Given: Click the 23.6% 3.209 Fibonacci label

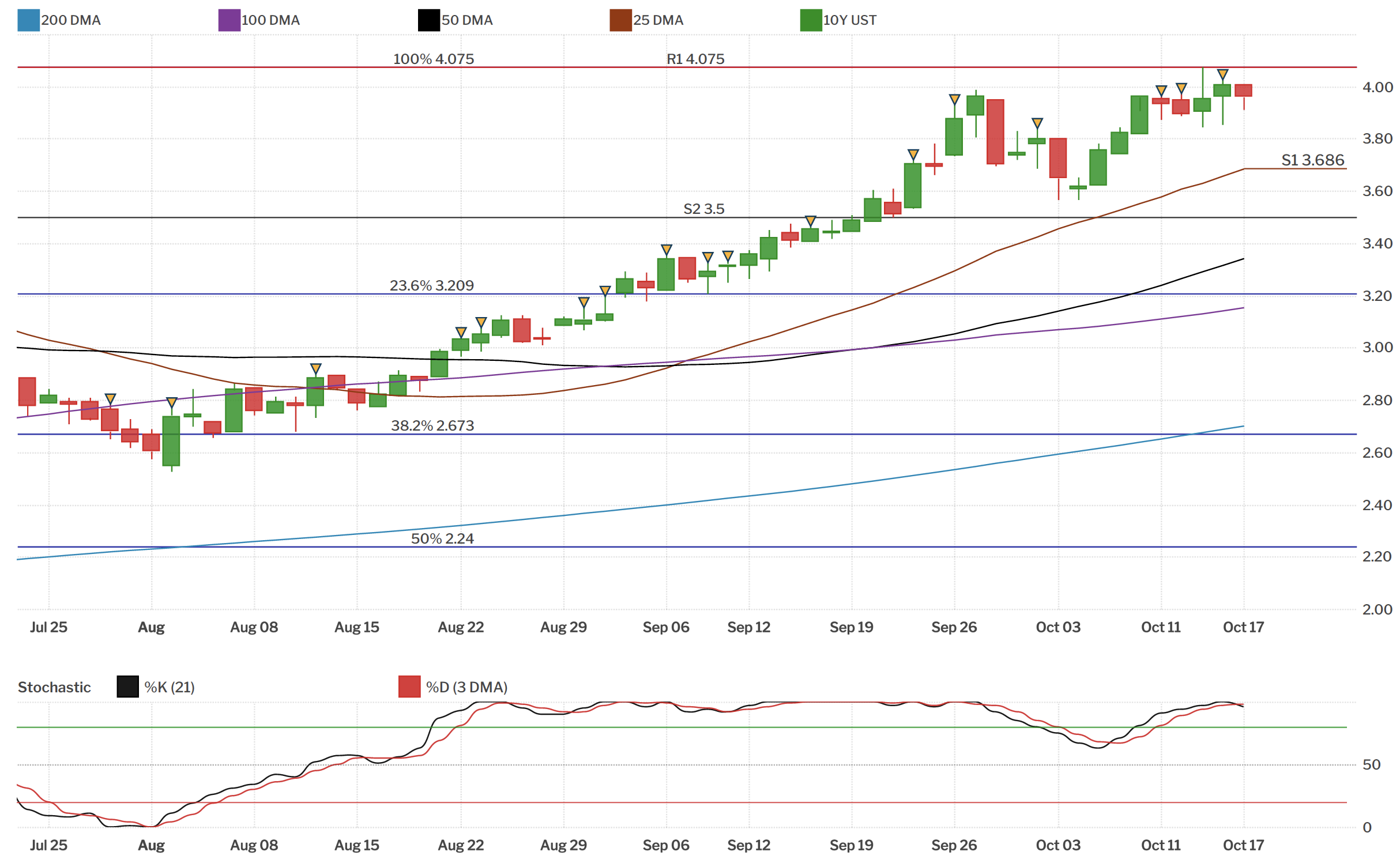Looking at the screenshot, I should pos(431,285).
